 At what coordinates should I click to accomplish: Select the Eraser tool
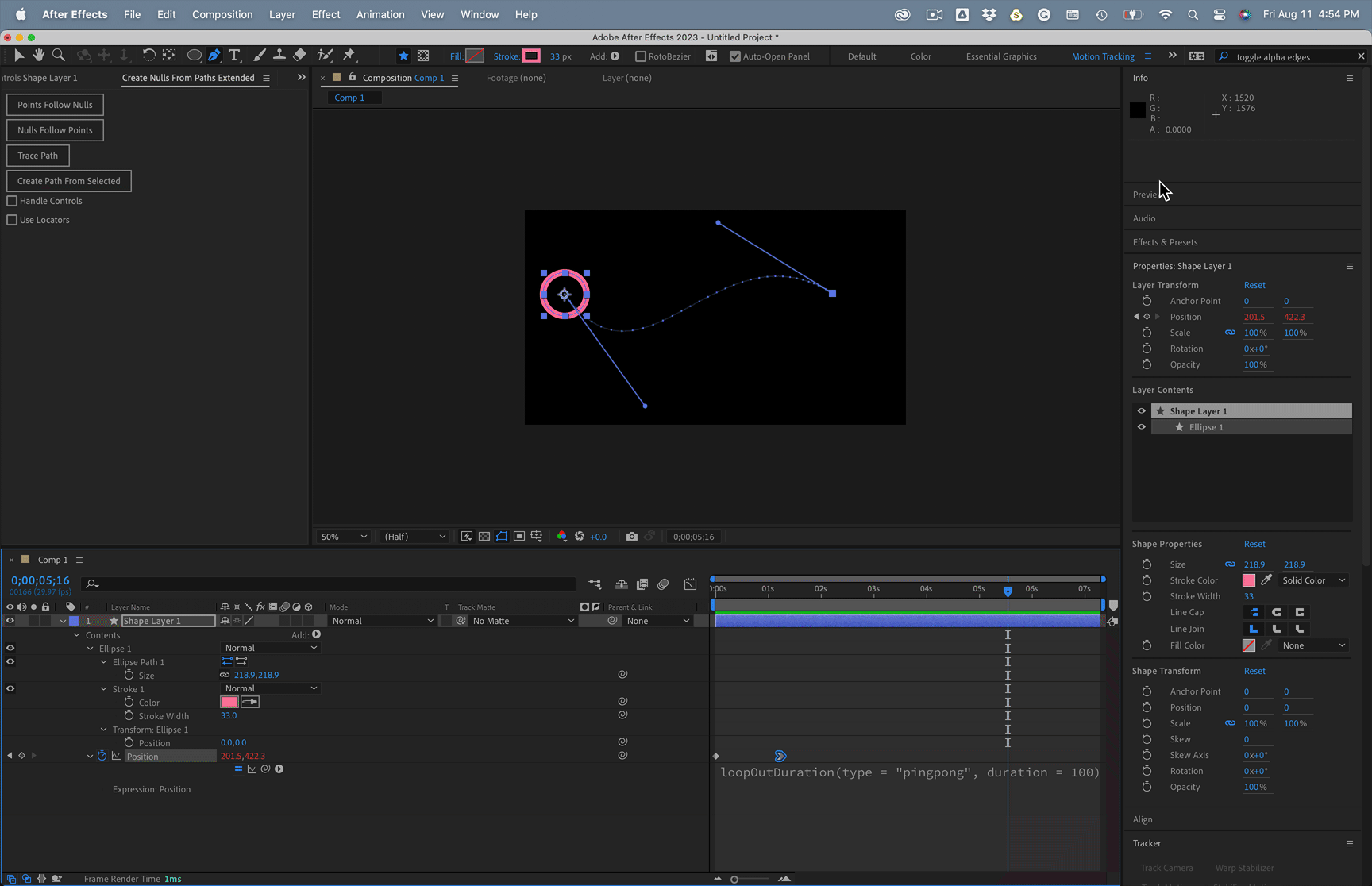tap(299, 56)
